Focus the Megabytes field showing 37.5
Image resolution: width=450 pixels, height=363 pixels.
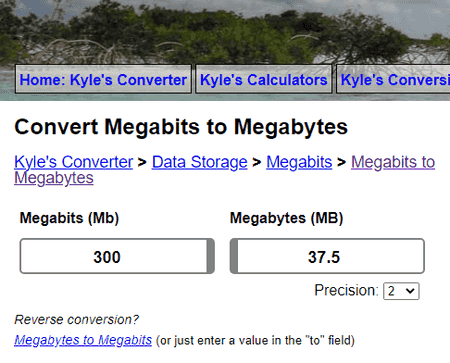point(327,256)
